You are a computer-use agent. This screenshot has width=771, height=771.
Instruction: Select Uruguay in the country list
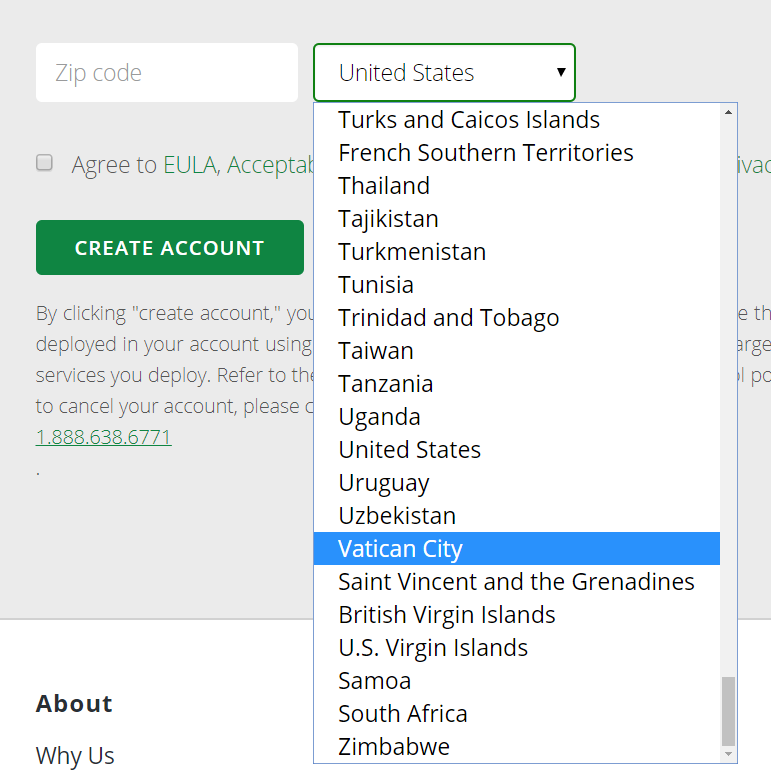pyautogui.click(x=384, y=483)
